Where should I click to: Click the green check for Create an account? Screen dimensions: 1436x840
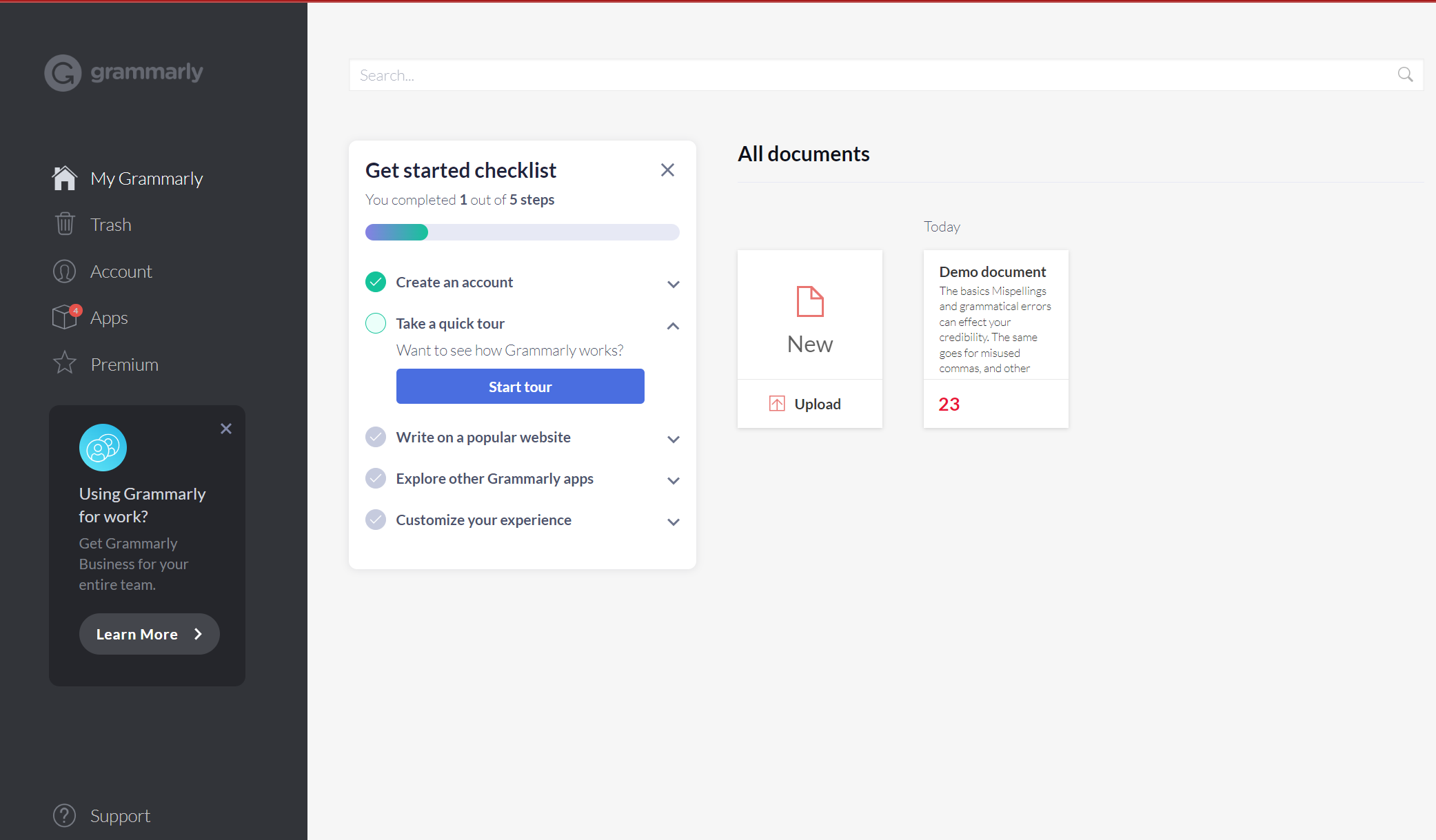coord(376,282)
